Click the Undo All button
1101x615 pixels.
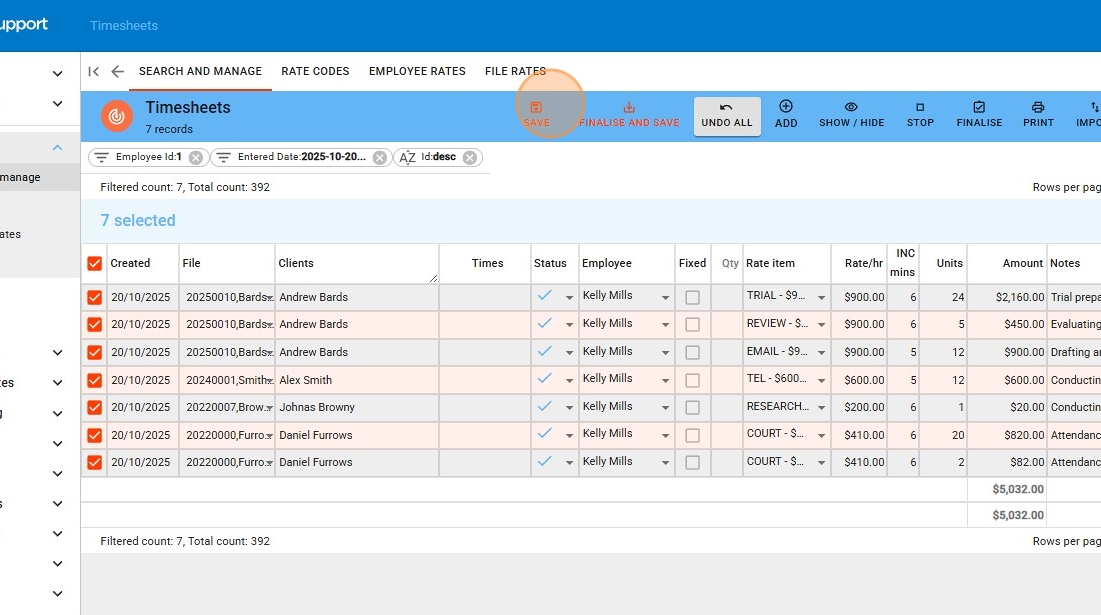(727, 115)
